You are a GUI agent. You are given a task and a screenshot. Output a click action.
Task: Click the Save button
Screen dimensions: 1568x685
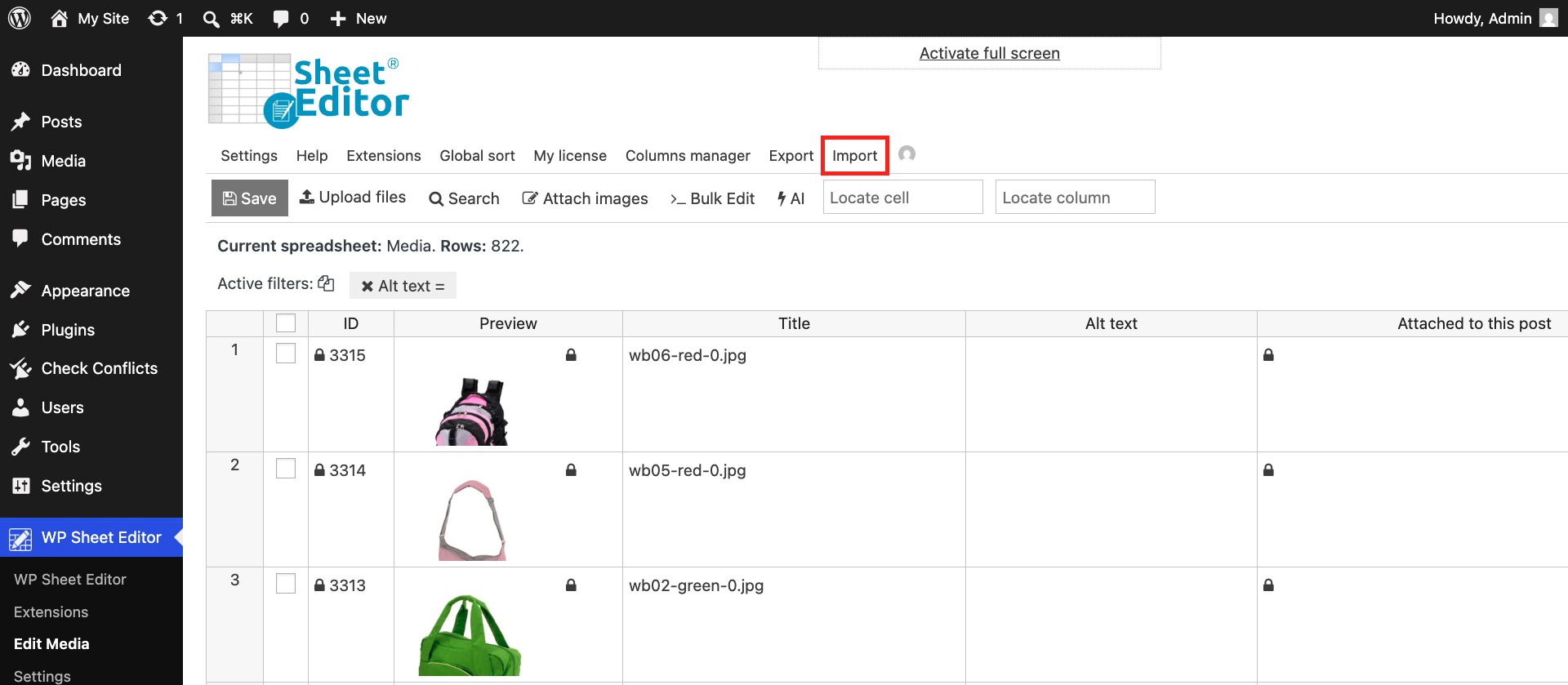point(250,198)
